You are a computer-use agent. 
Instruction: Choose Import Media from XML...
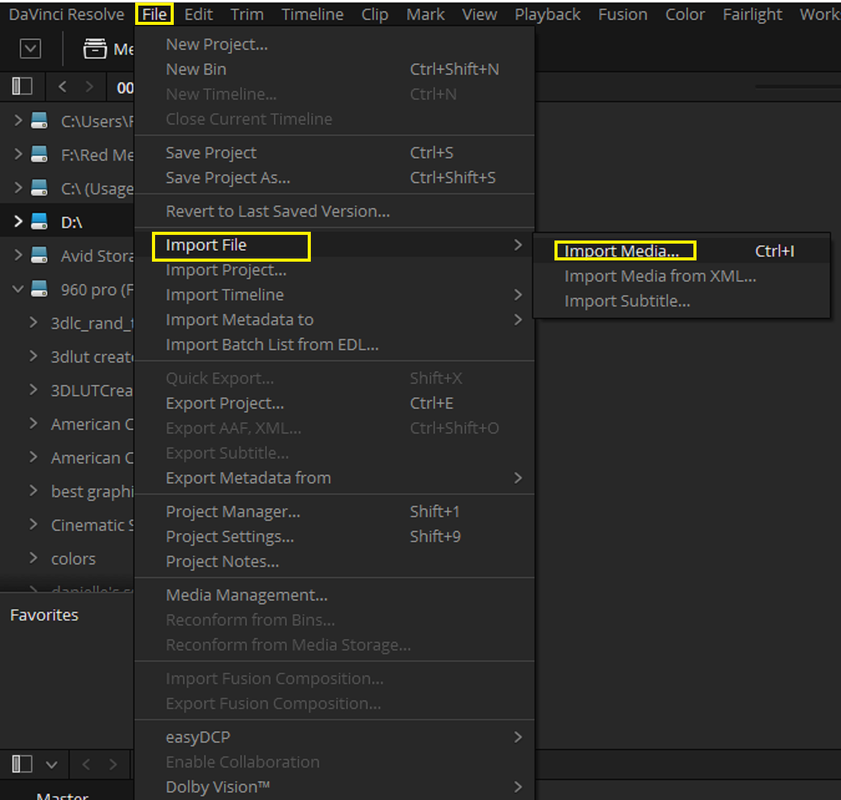(x=681, y=276)
